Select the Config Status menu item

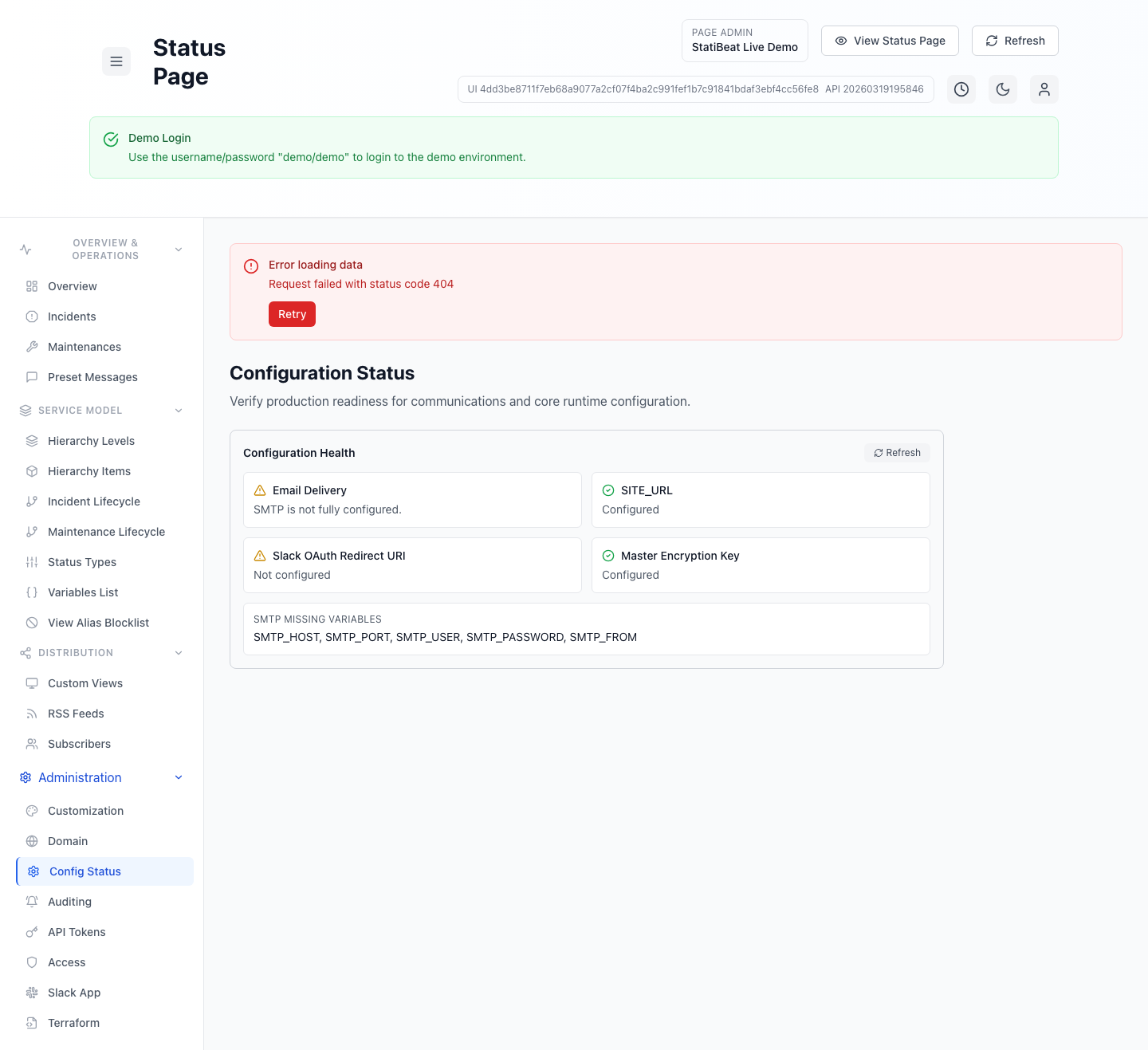coord(85,871)
